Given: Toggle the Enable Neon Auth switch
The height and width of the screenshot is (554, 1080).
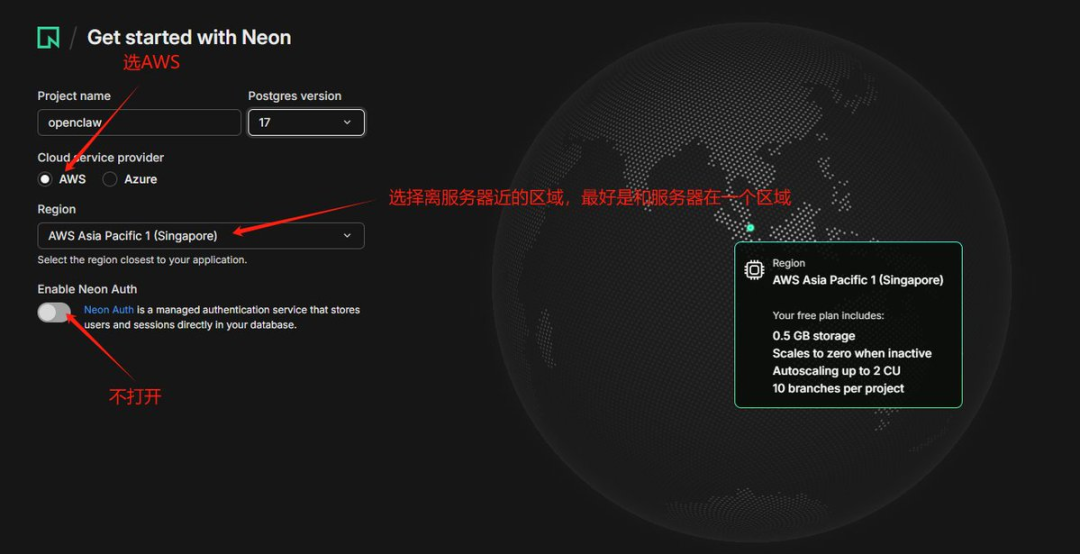Looking at the screenshot, I should coord(54,312).
